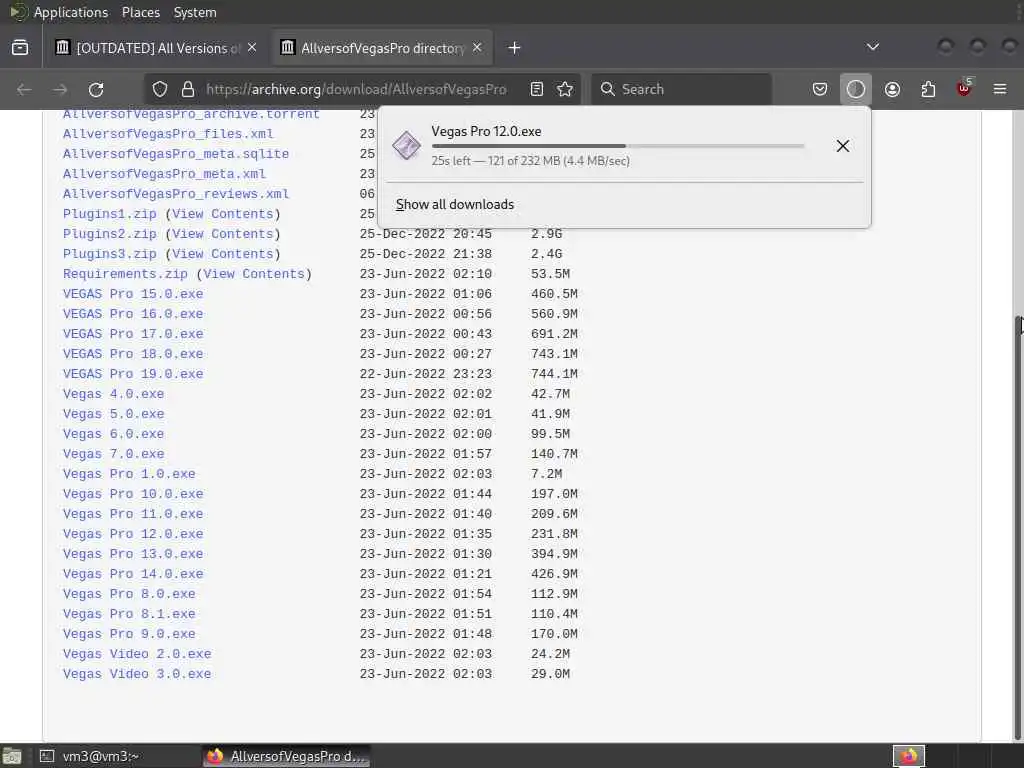The width and height of the screenshot is (1024, 768).
Task: Download Vegas Pro 1.0.exe
Action: (x=129, y=474)
